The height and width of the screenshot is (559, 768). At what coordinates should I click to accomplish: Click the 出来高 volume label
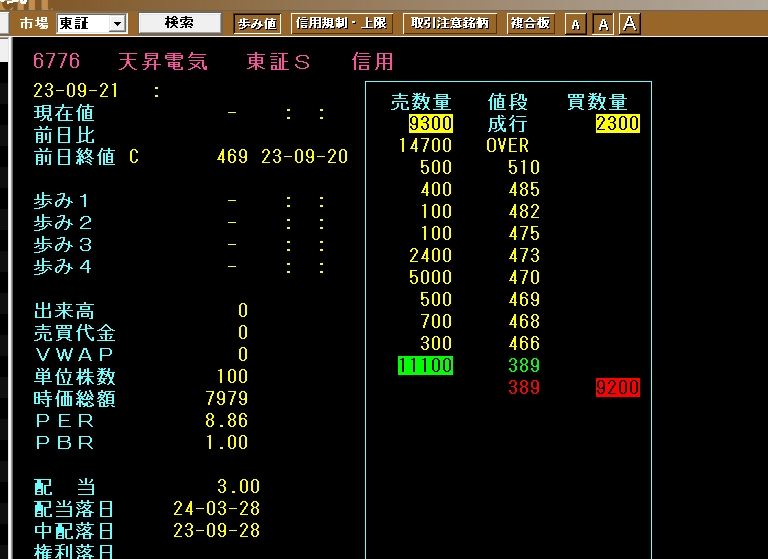click(x=64, y=311)
